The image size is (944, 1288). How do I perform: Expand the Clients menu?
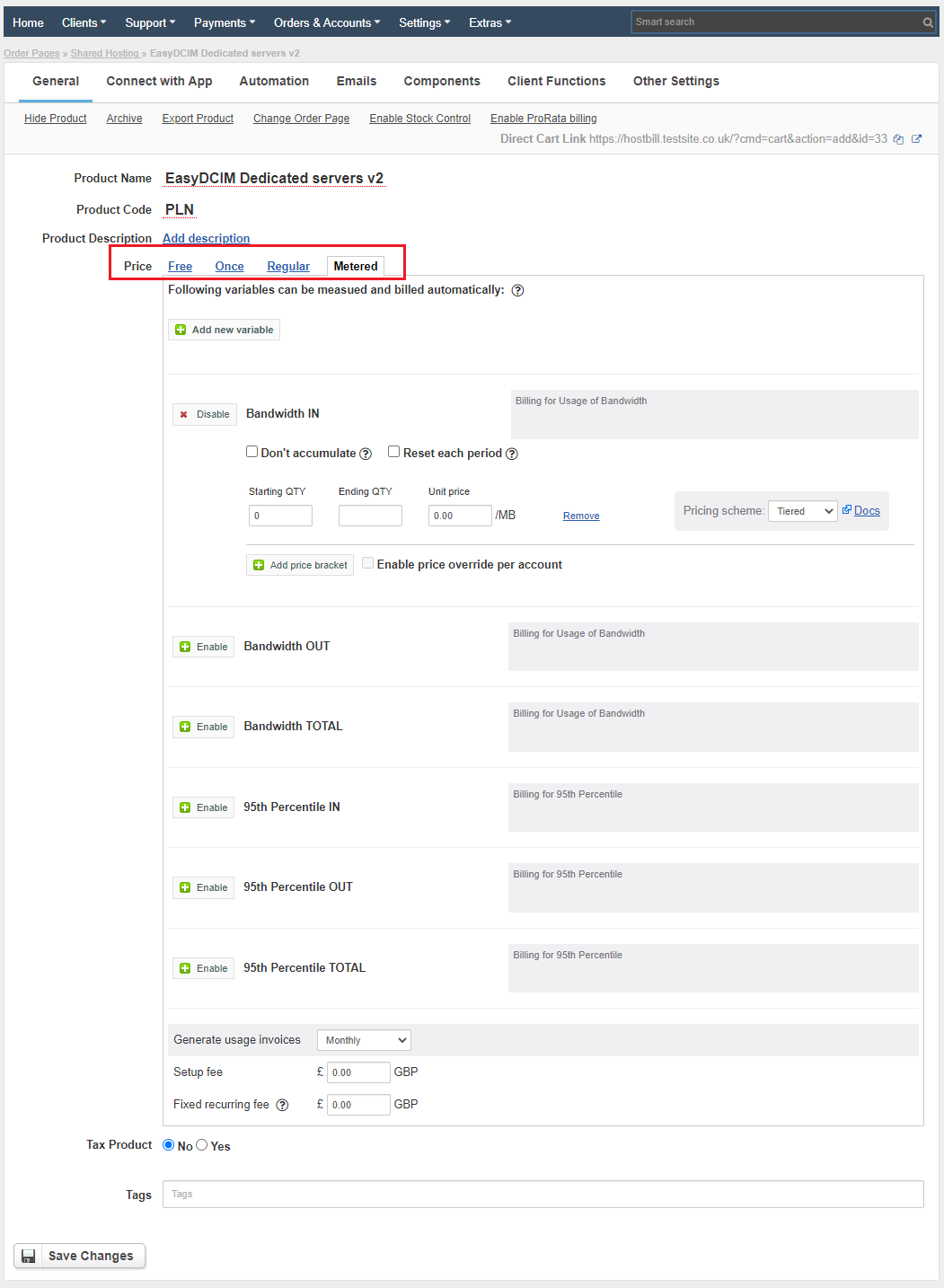[84, 22]
